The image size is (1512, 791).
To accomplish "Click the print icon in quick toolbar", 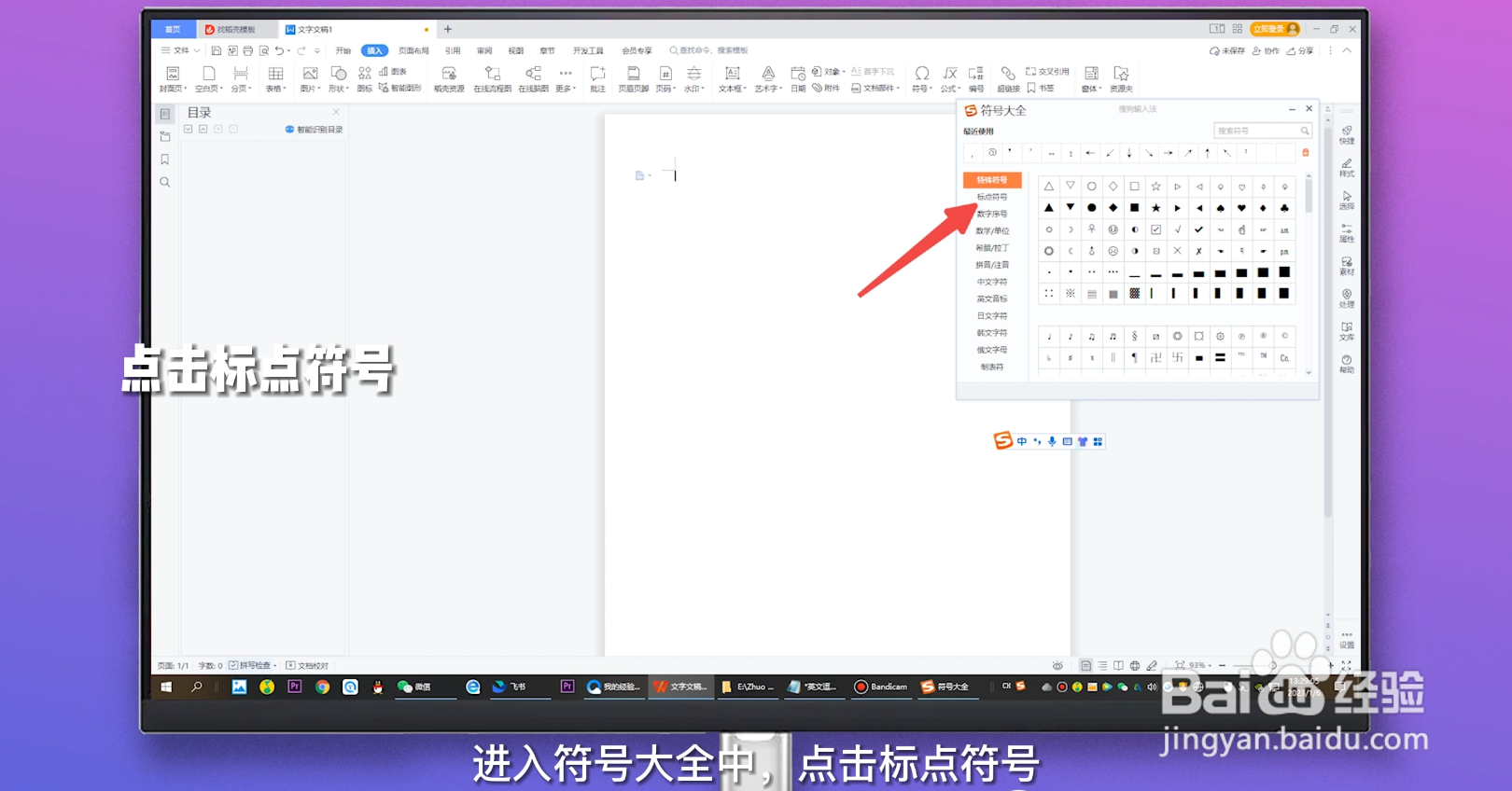I will pyautogui.click(x=248, y=50).
